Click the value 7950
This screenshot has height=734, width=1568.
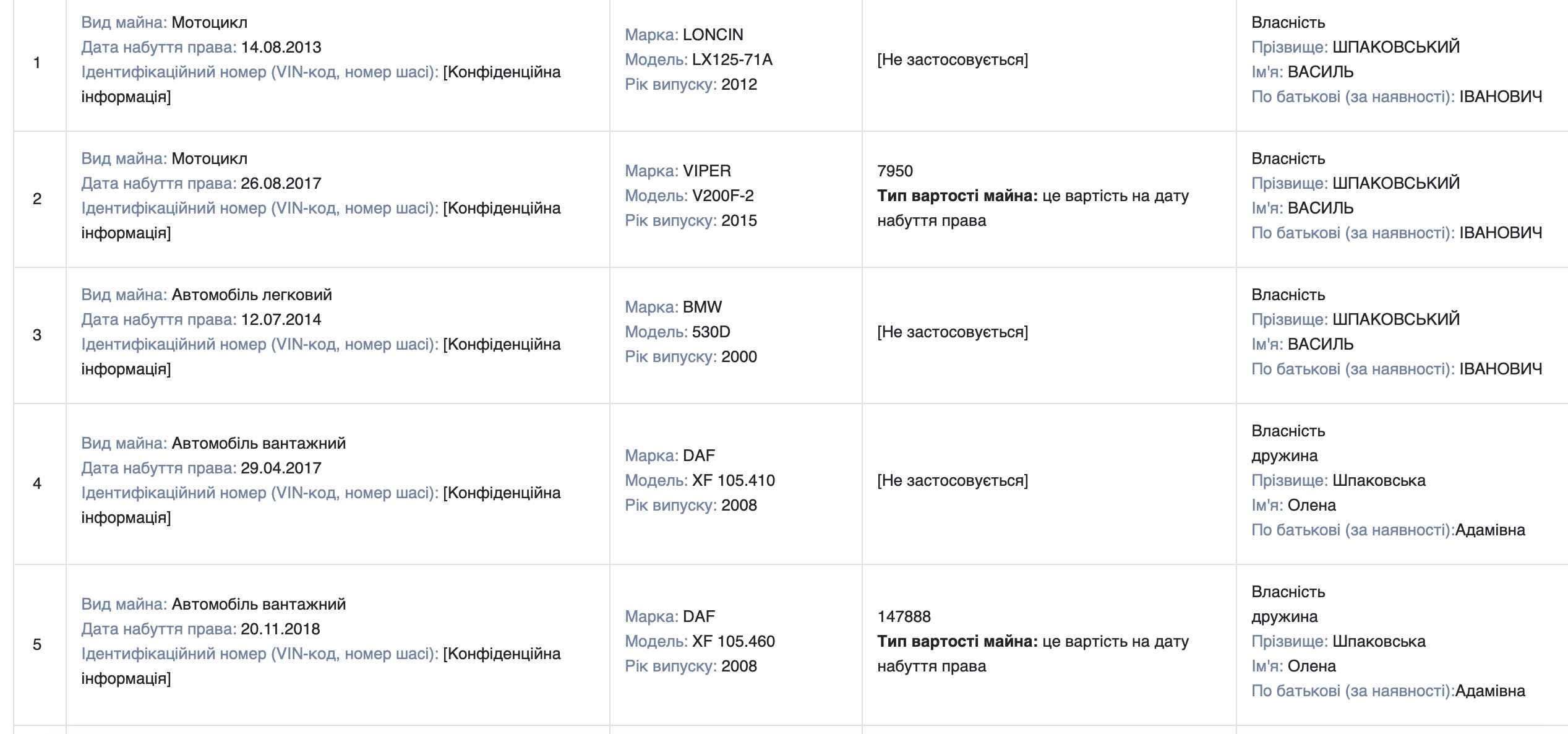tap(895, 171)
